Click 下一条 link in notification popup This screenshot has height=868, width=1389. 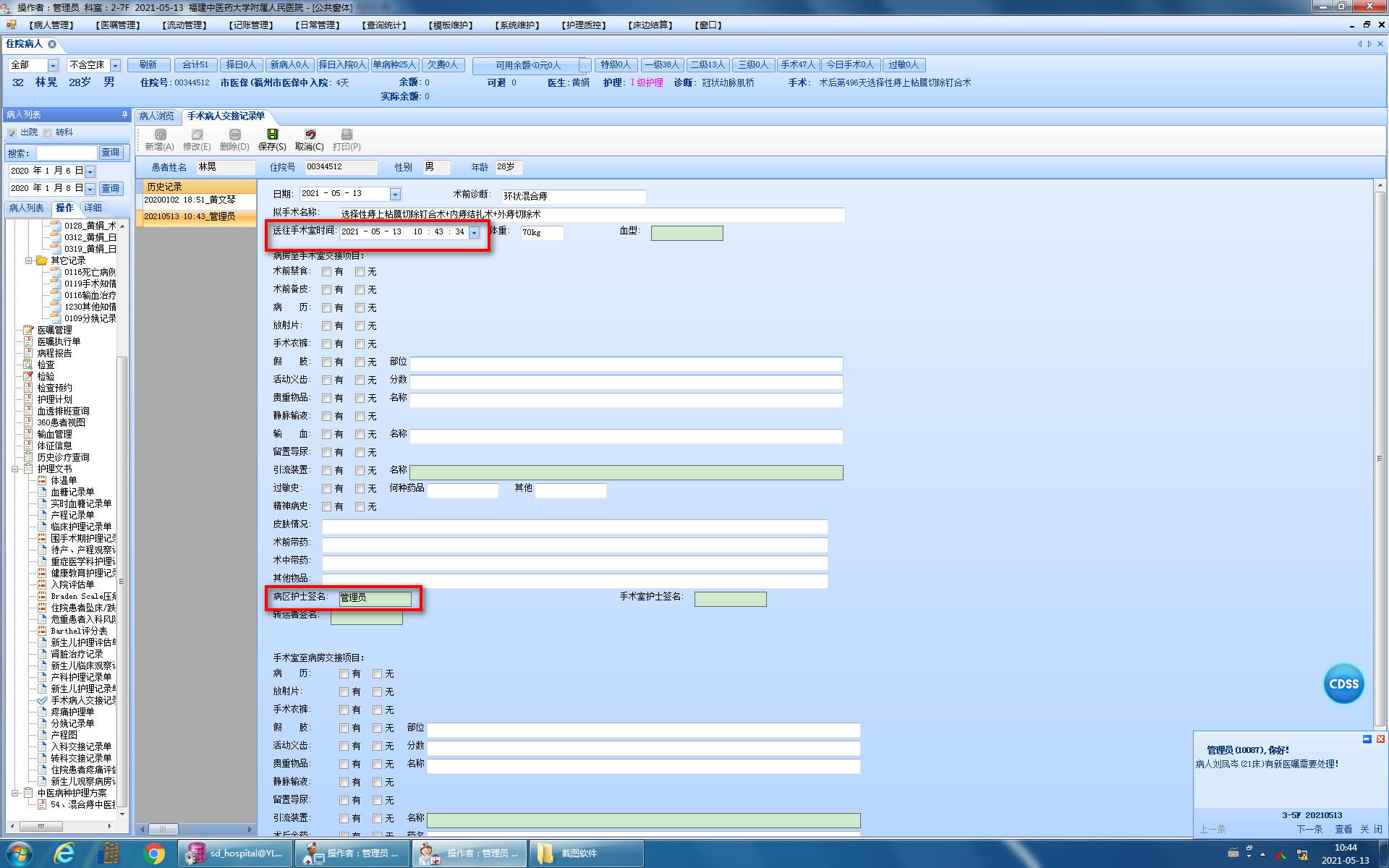[x=1309, y=829]
